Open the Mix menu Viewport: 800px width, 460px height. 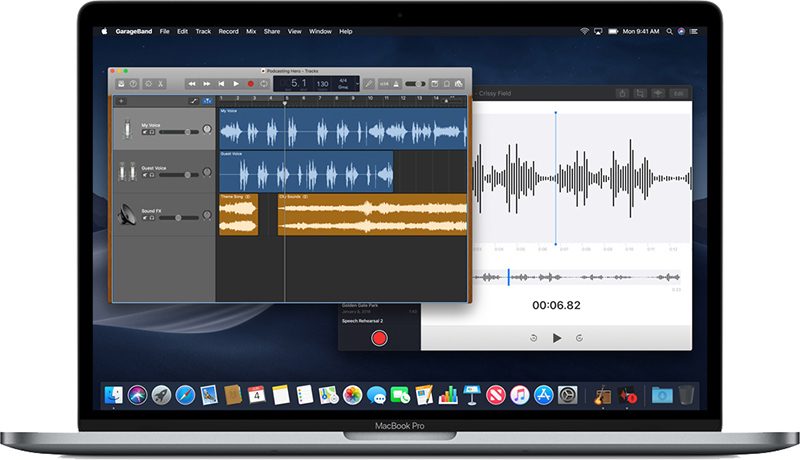251,32
